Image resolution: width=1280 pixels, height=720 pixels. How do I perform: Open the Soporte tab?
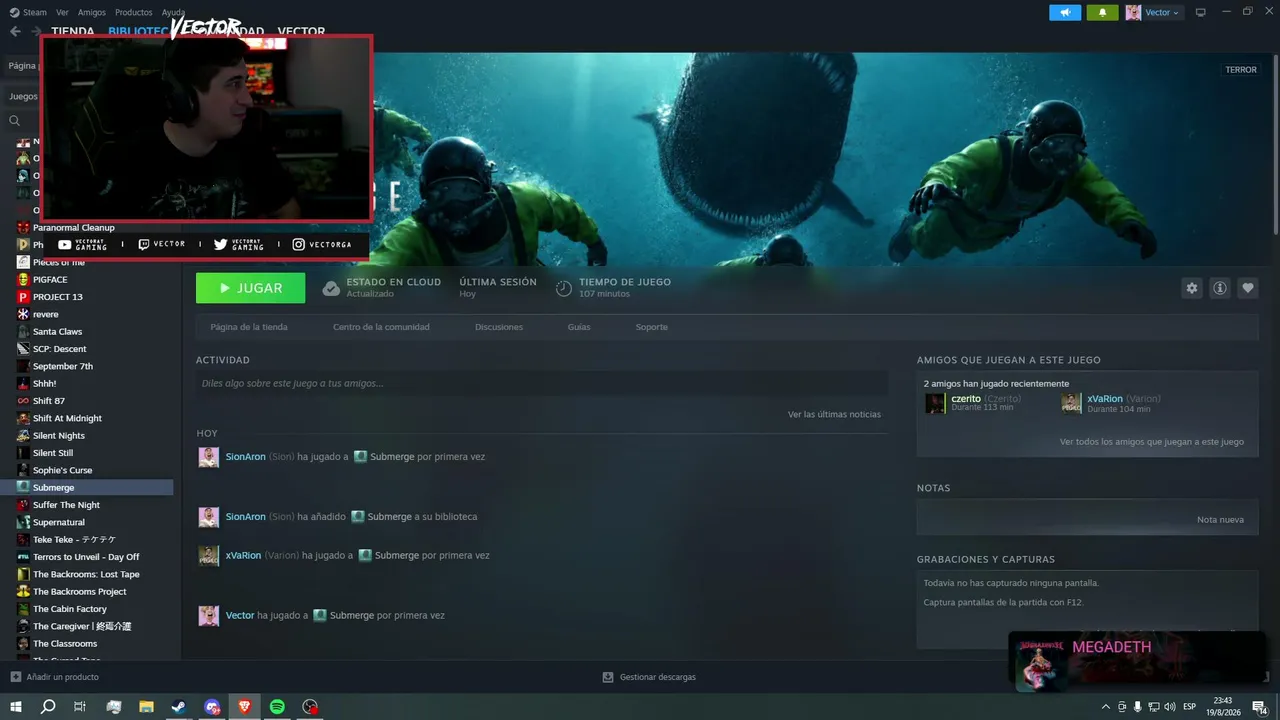coord(652,327)
